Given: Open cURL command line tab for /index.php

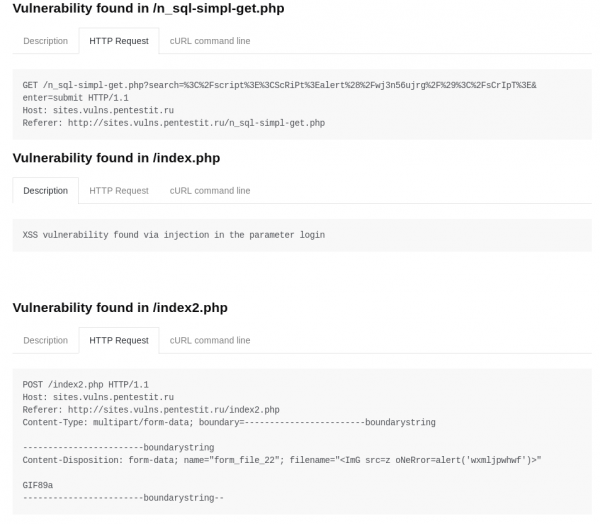Looking at the screenshot, I should [209, 190].
